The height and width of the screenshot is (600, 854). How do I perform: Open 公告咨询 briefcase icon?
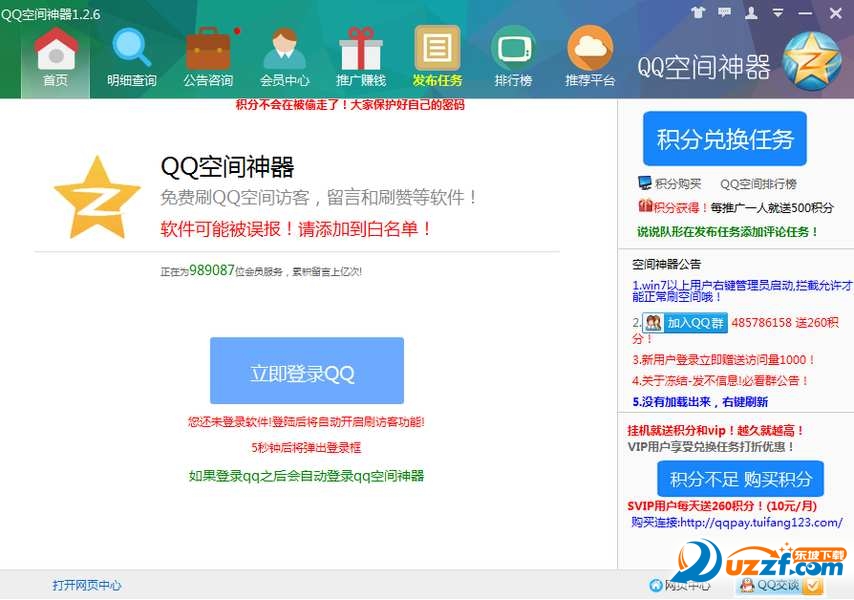pyautogui.click(x=208, y=57)
